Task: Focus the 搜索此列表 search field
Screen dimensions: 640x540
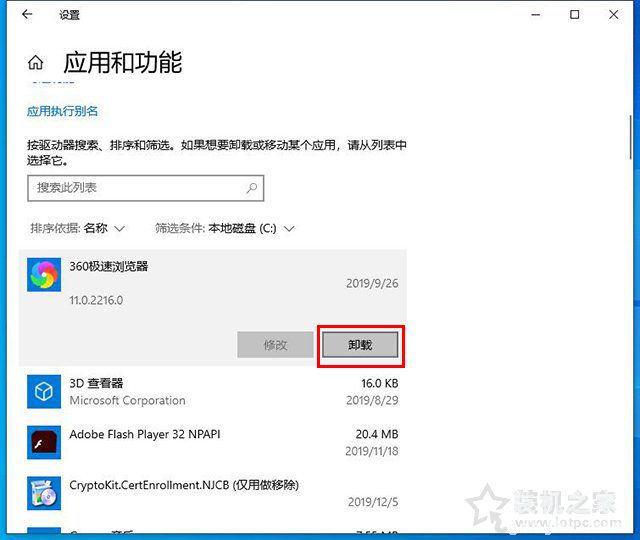Action: [x=146, y=188]
